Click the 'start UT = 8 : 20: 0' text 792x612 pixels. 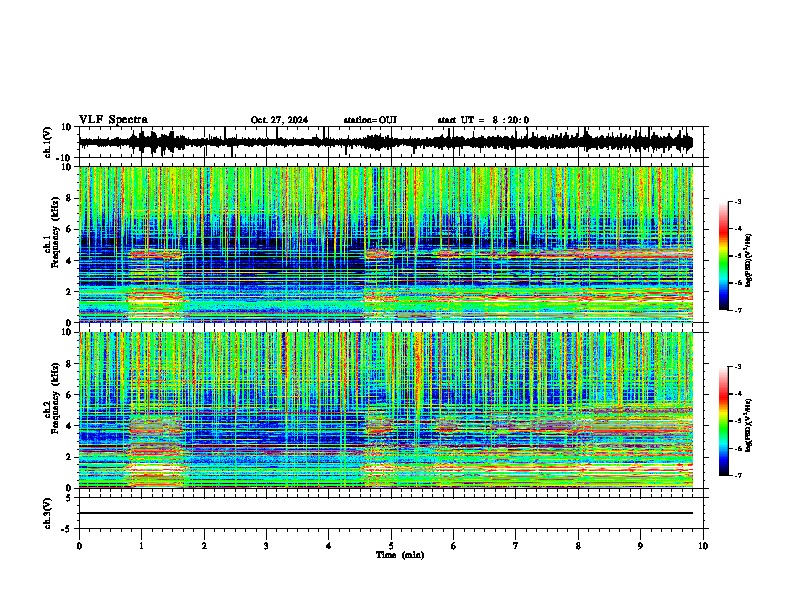click(x=483, y=120)
